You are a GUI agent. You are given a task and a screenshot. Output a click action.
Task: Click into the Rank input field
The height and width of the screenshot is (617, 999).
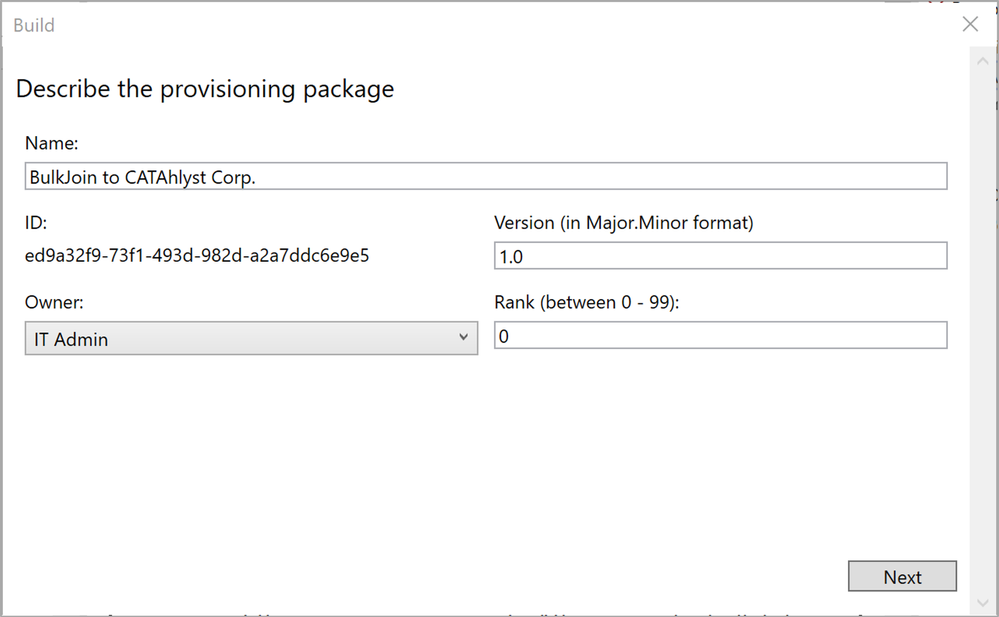[x=720, y=336]
